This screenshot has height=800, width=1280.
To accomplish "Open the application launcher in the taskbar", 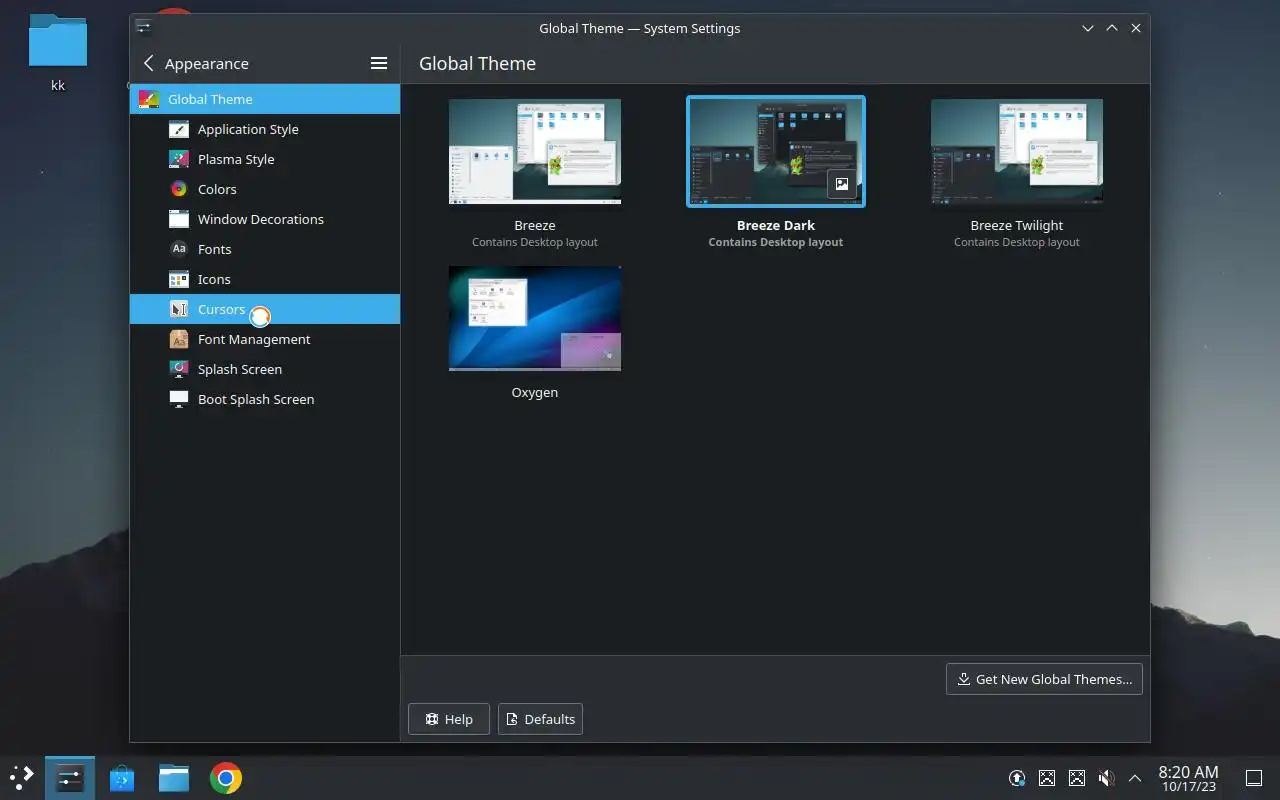I will click(x=21, y=778).
